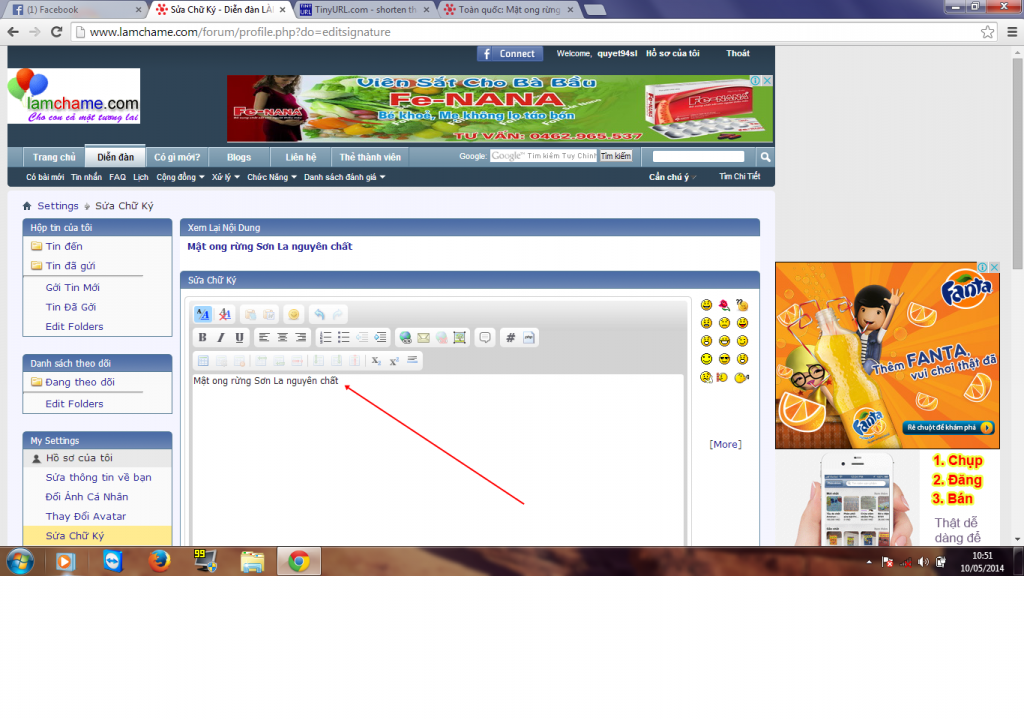Switch to the TinyURL browser tab

coord(365,9)
